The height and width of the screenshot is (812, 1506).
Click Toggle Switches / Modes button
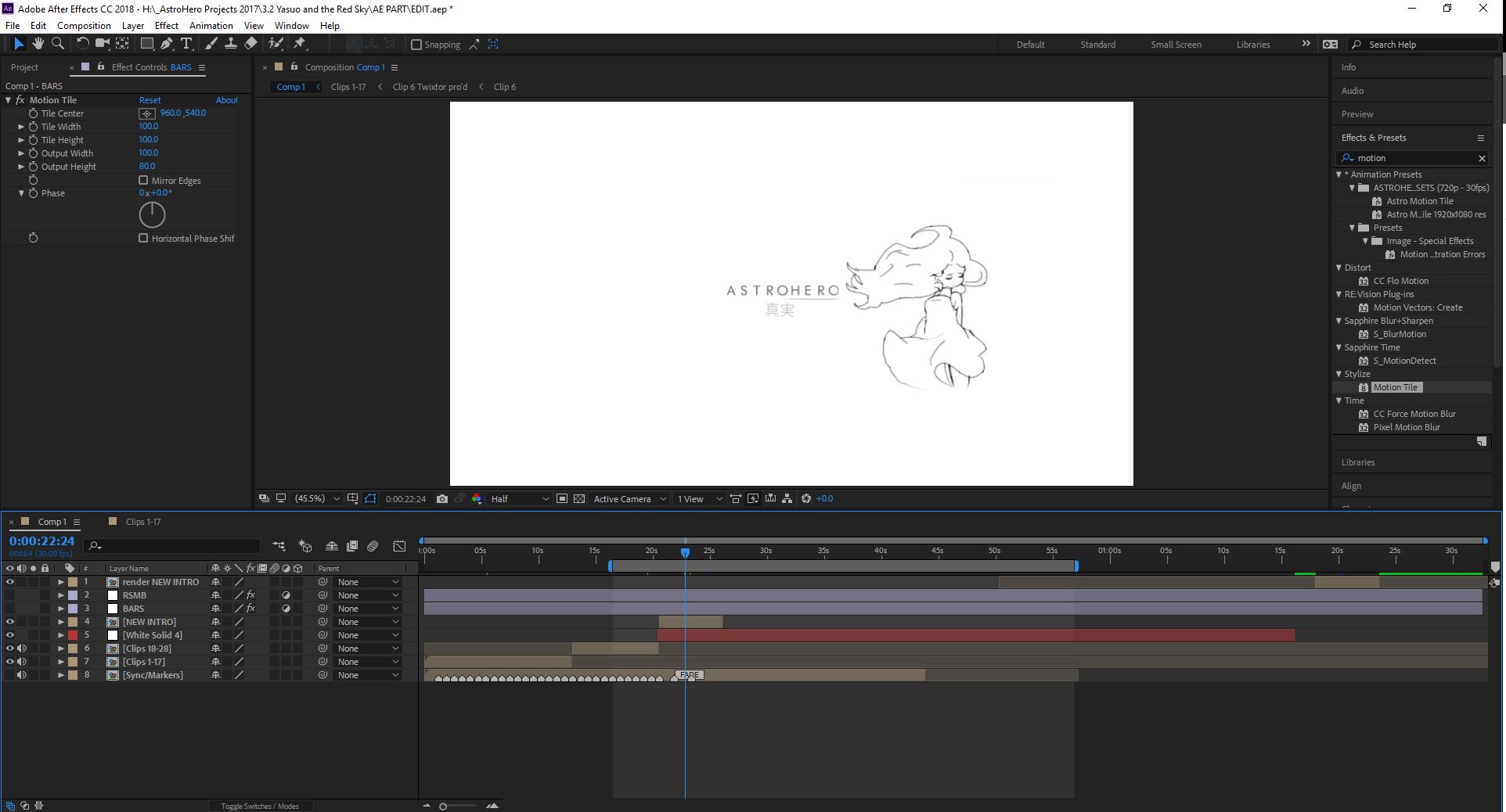click(x=260, y=806)
